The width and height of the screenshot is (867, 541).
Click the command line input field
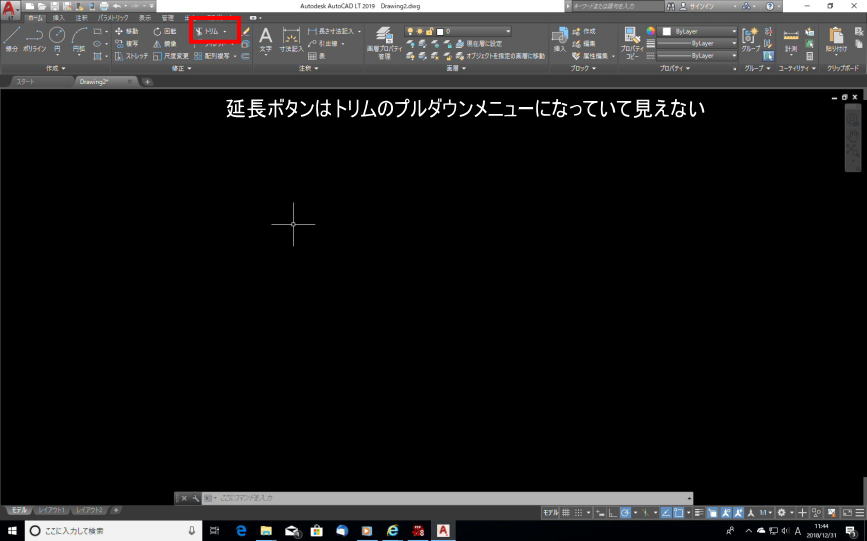click(x=451, y=498)
